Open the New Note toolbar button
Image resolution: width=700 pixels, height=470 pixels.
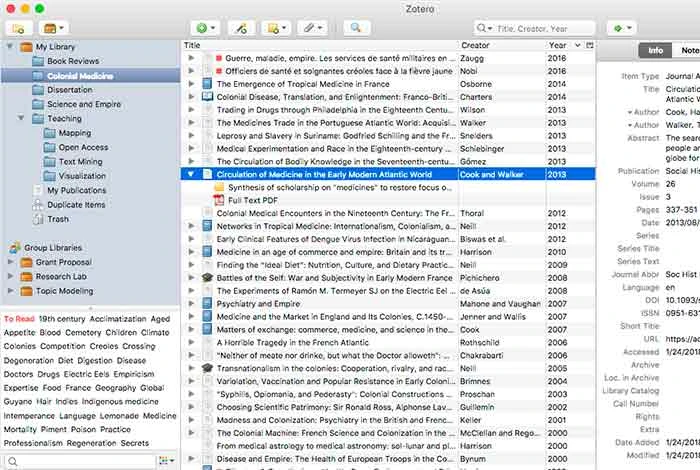point(276,29)
